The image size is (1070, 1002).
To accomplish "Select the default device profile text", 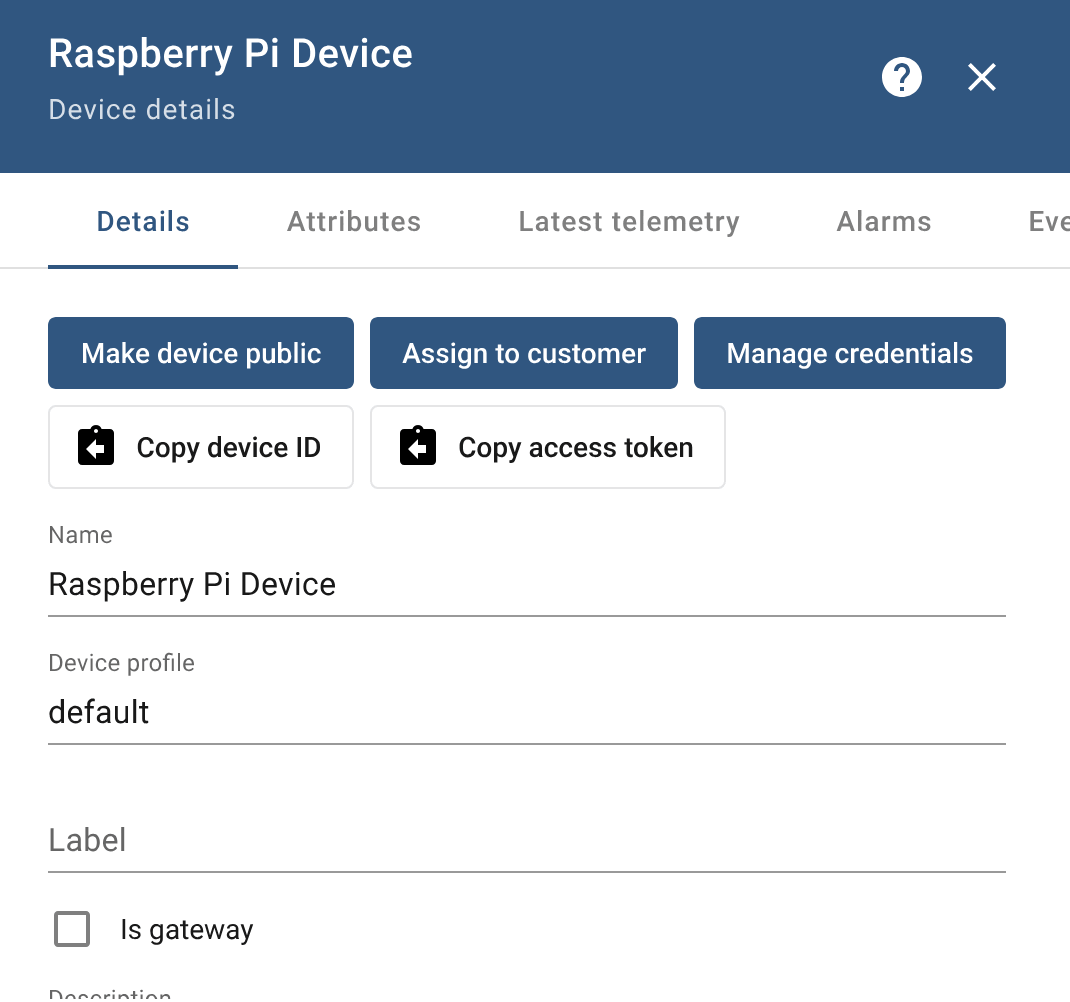I will coord(97,712).
